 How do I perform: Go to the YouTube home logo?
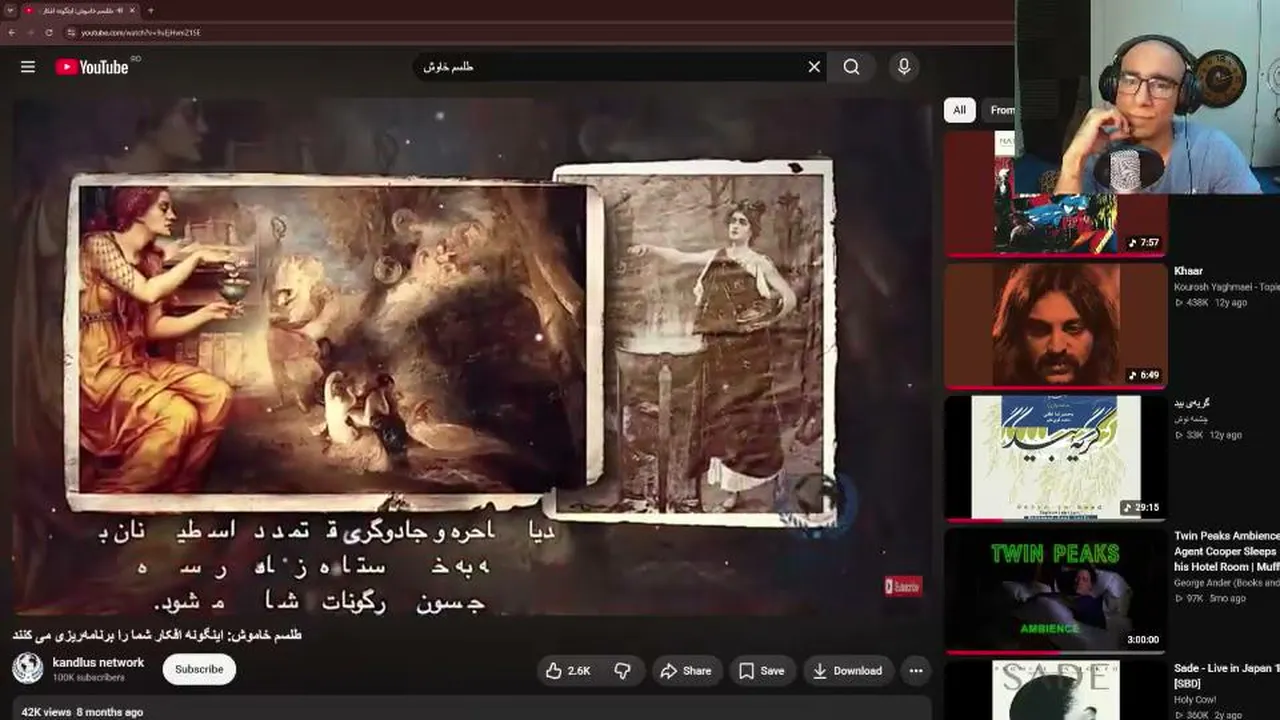click(92, 67)
